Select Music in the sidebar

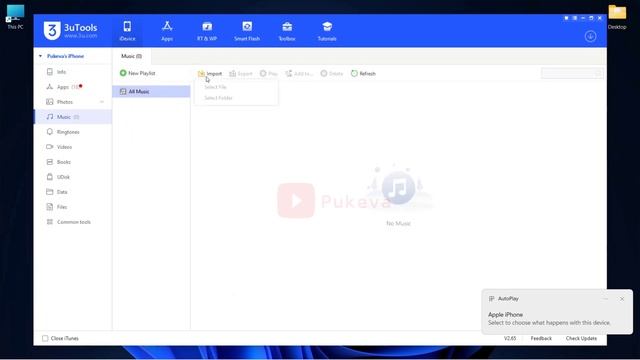(x=73, y=117)
